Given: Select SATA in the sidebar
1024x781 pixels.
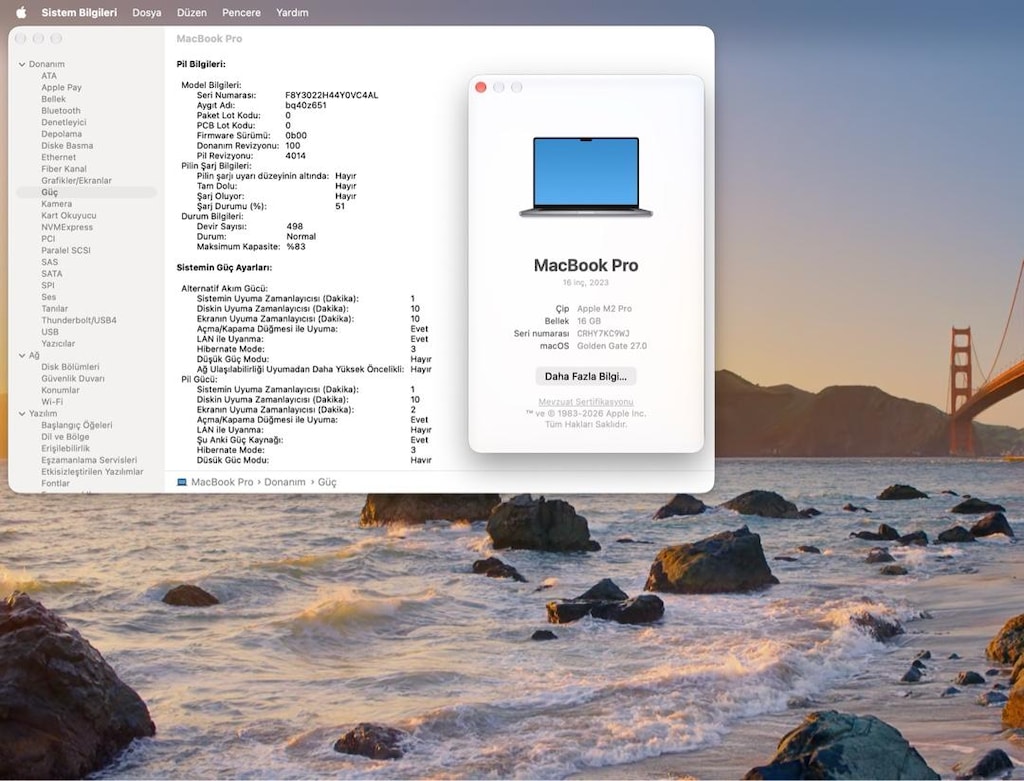Looking at the screenshot, I should click(52, 274).
